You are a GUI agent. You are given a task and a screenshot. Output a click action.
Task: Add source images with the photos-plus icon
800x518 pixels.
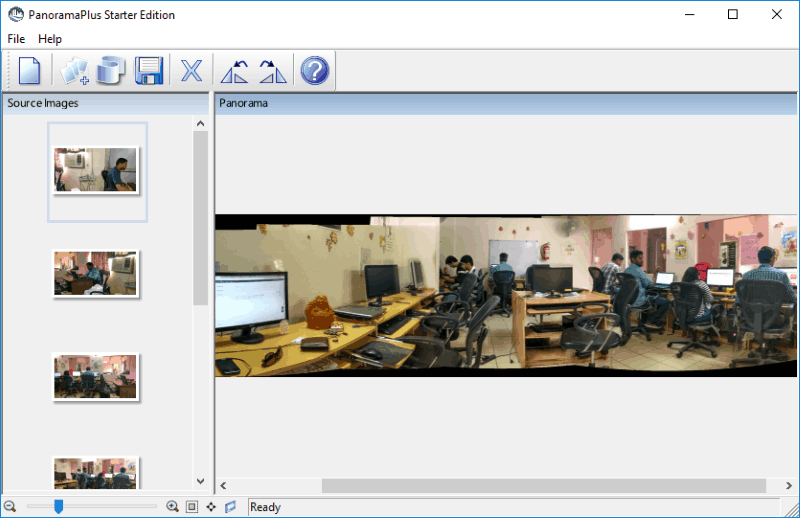click(74, 70)
